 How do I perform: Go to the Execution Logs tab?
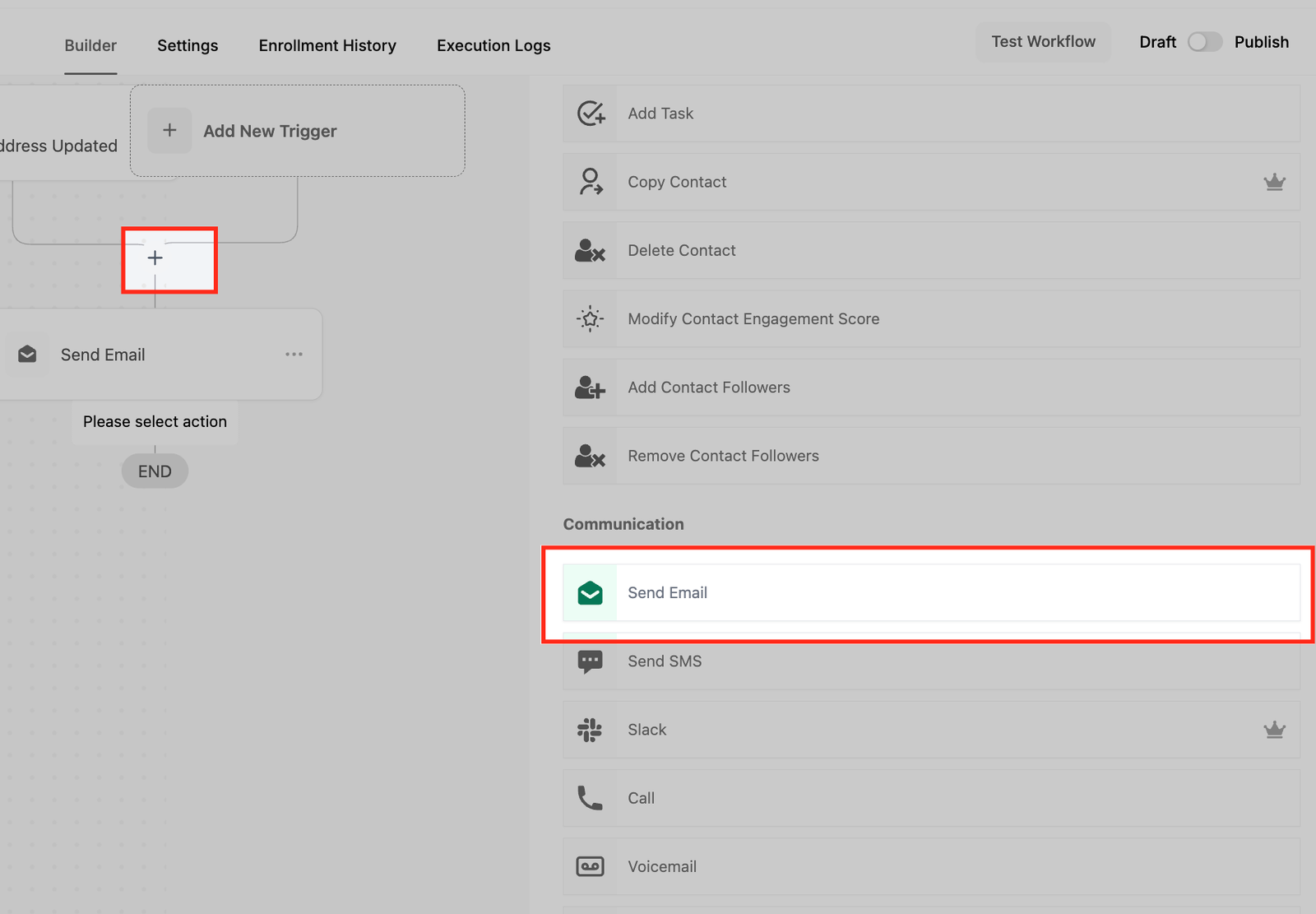coord(493,45)
